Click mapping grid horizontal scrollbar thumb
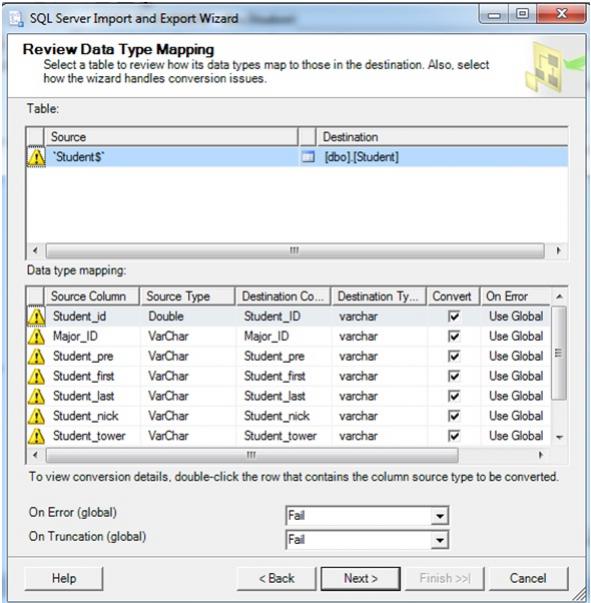This screenshot has width=591, height=603. click(x=252, y=455)
